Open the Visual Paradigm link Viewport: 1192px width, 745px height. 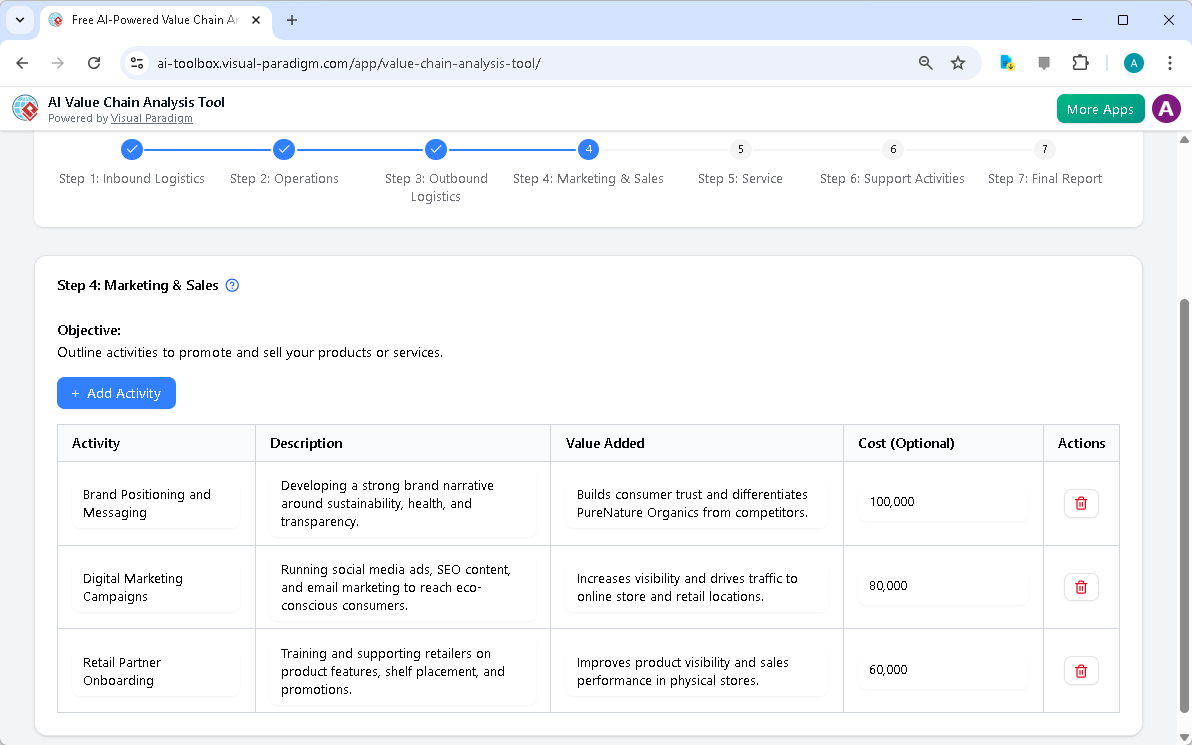(152, 118)
